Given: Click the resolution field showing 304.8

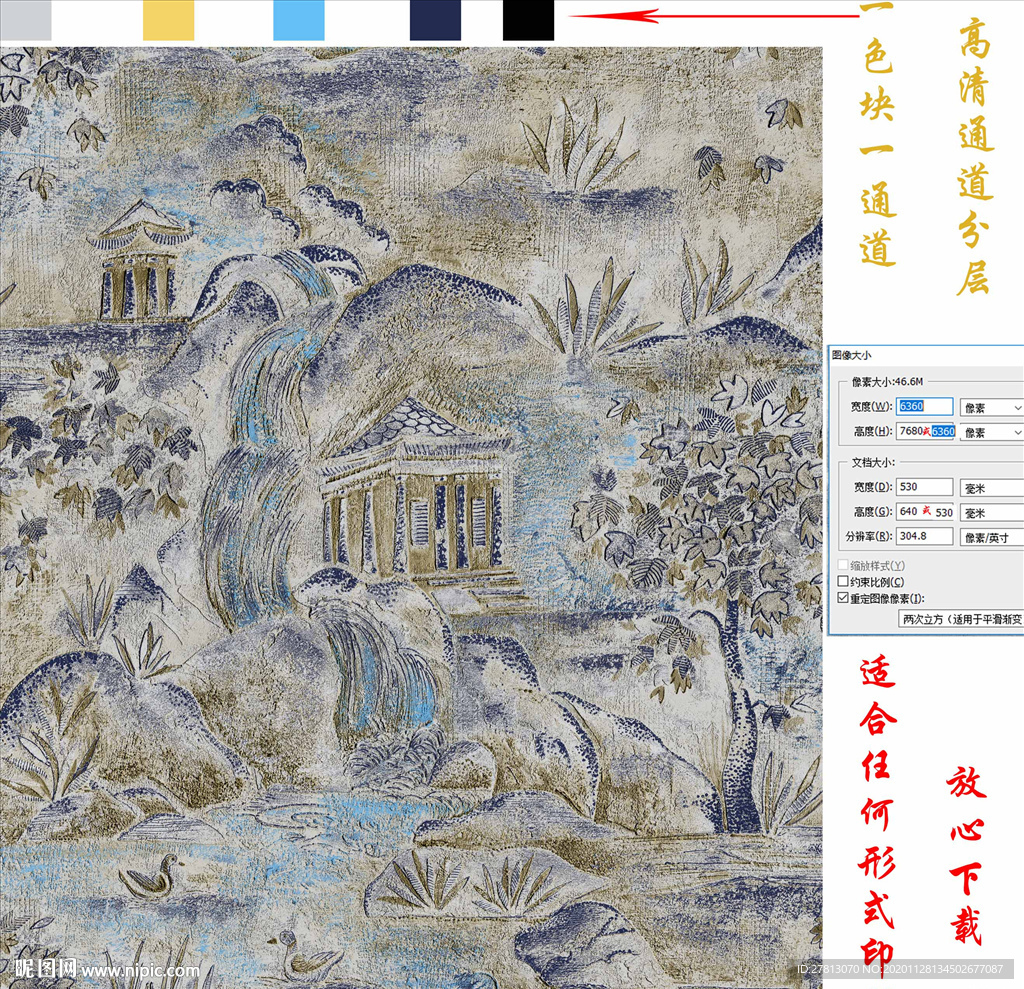Looking at the screenshot, I should [x=924, y=536].
